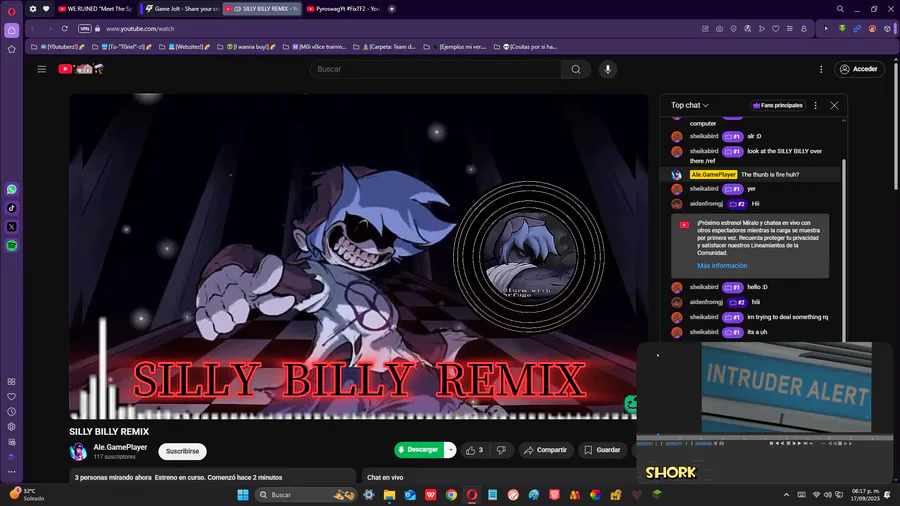Open WhatsApp in the Opera sidebar
Image resolution: width=900 pixels, height=506 pixels.
[x=11, y=189]
